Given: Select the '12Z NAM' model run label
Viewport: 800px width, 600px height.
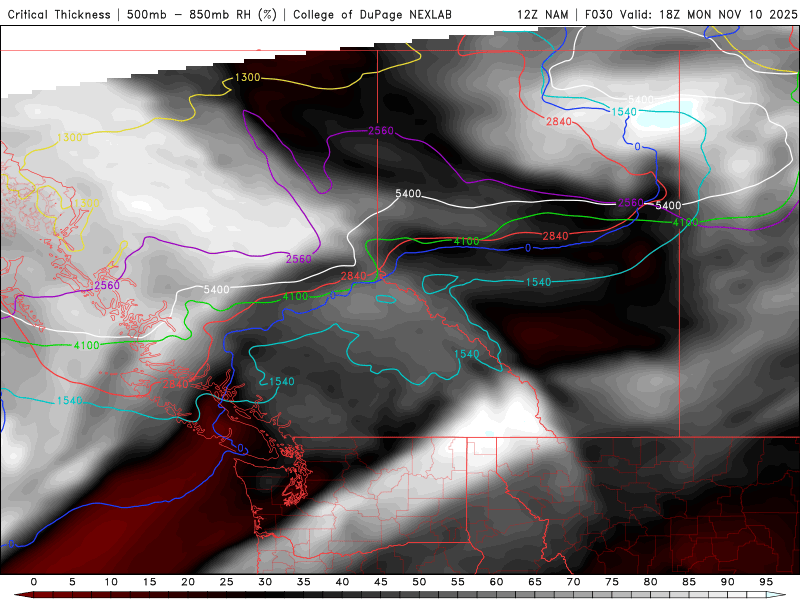Looking at the screenshot, I should point(542,14).
